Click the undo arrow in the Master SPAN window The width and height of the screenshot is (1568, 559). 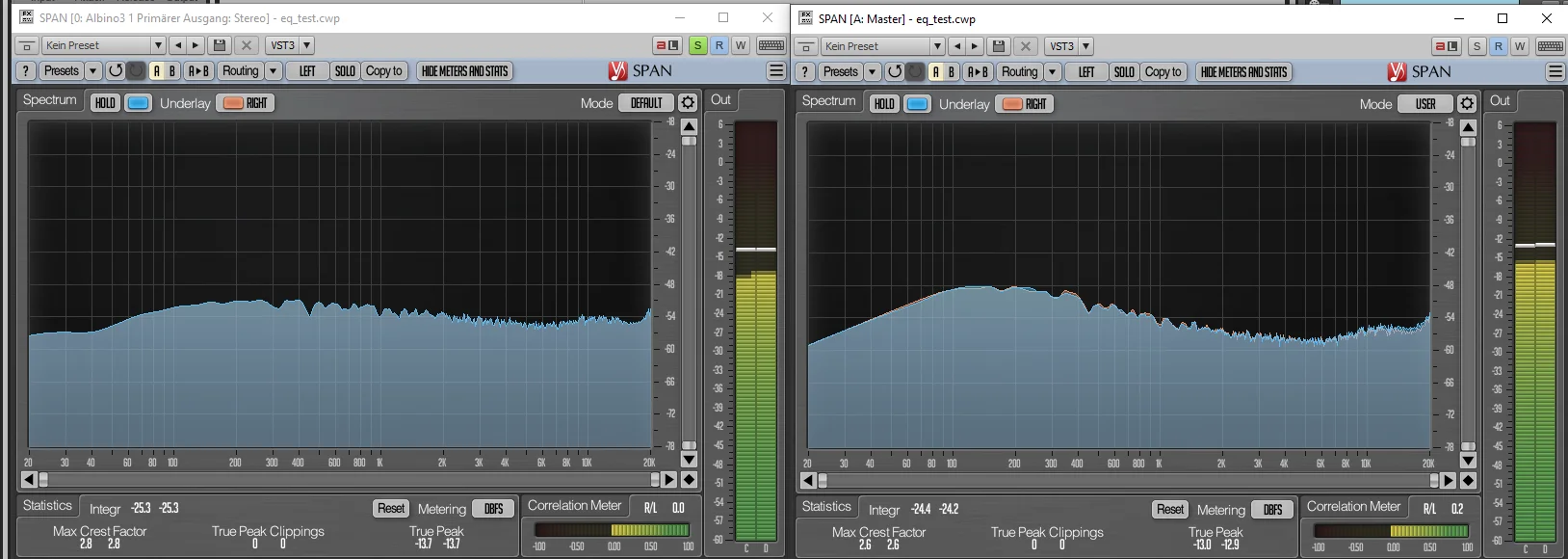pos(895,71)
